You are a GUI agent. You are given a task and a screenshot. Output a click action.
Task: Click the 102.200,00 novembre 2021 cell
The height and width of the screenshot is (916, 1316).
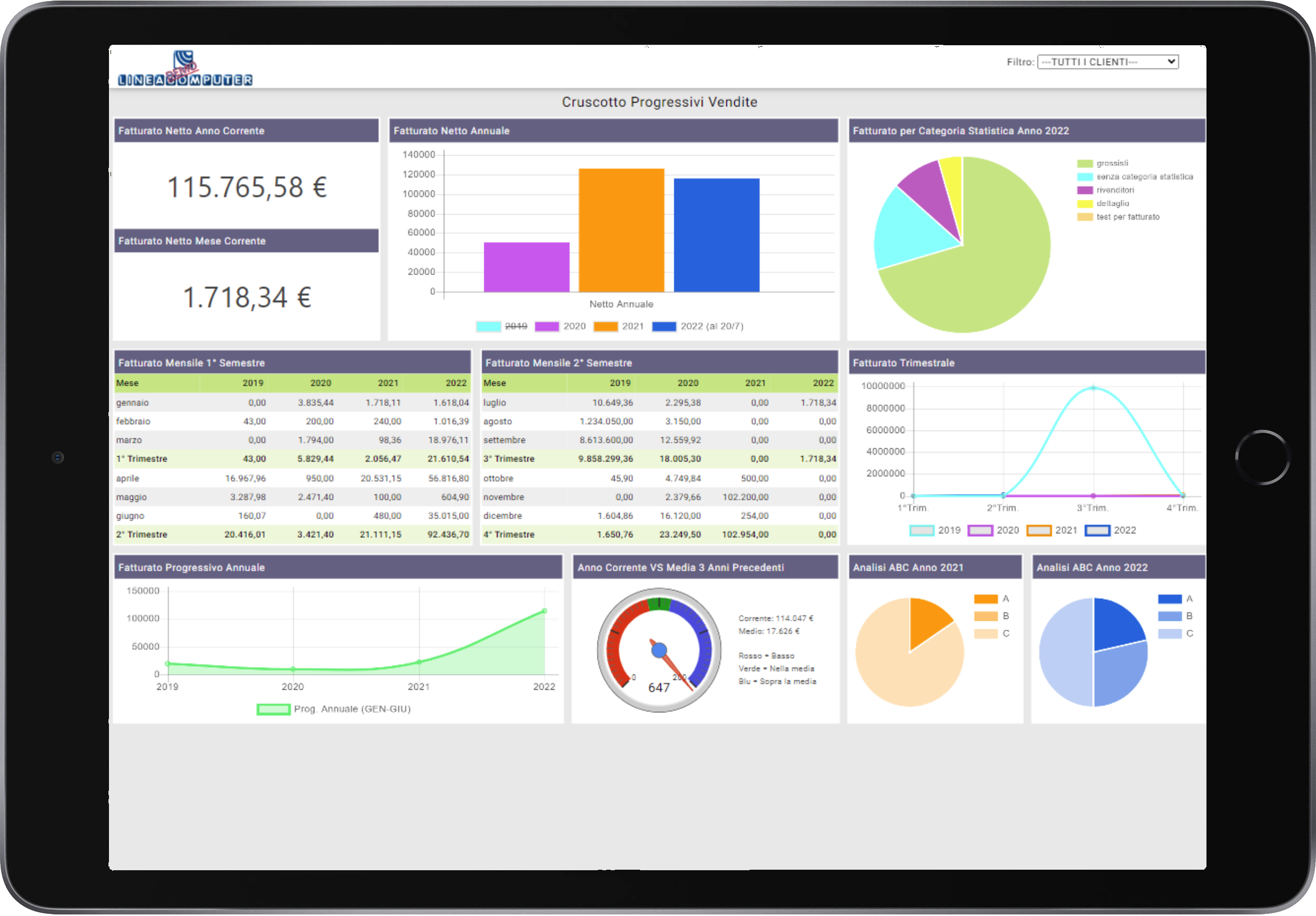(746, 497)
